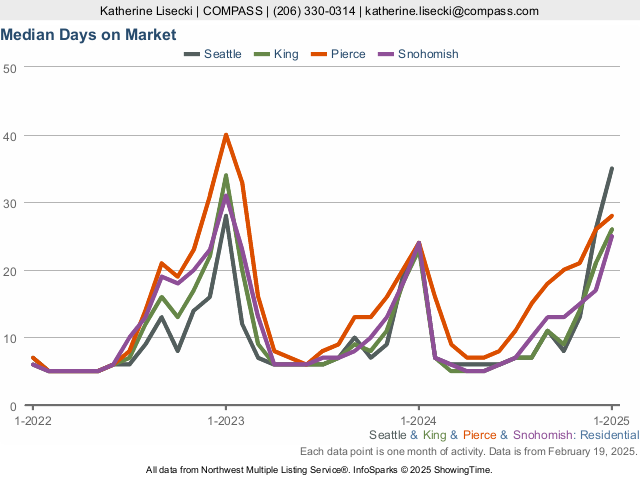Click the Seattle gray legend line swatch
640x480 pixels.
click(x=191, y=54)
